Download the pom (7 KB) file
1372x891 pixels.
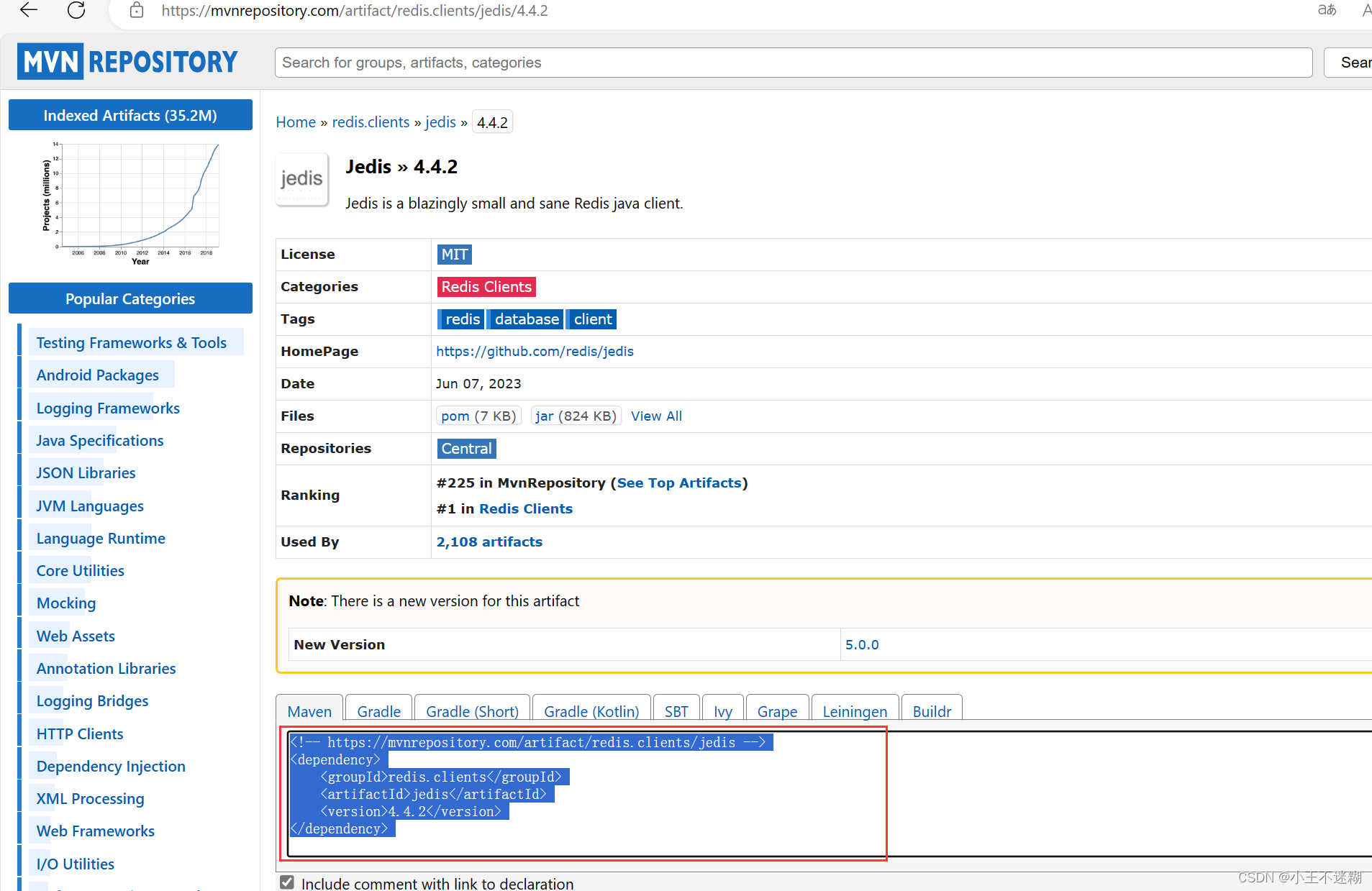pyautogui.click(x=478, y=416)
